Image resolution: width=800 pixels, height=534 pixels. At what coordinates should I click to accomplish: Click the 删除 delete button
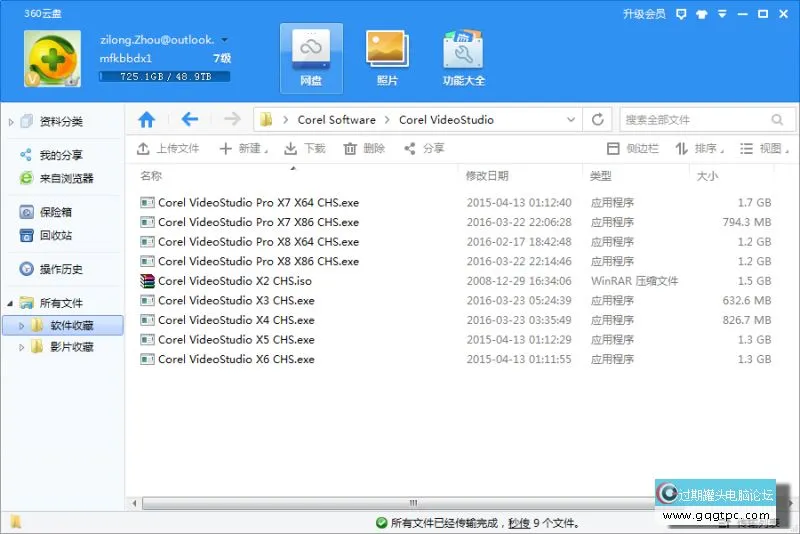coord(364,148)
